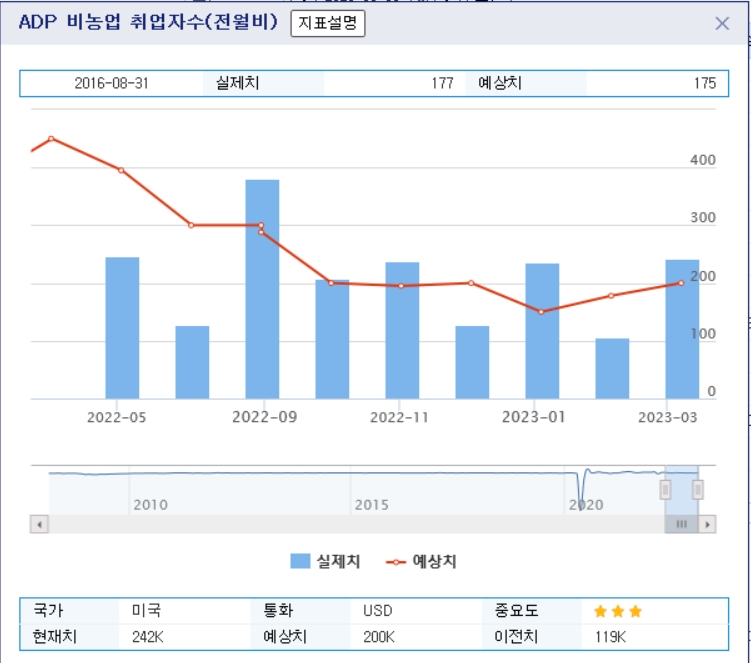751x663 pixels.
Task: Open the 지표설명 indicator description button
Action: [x=328, y=23]
